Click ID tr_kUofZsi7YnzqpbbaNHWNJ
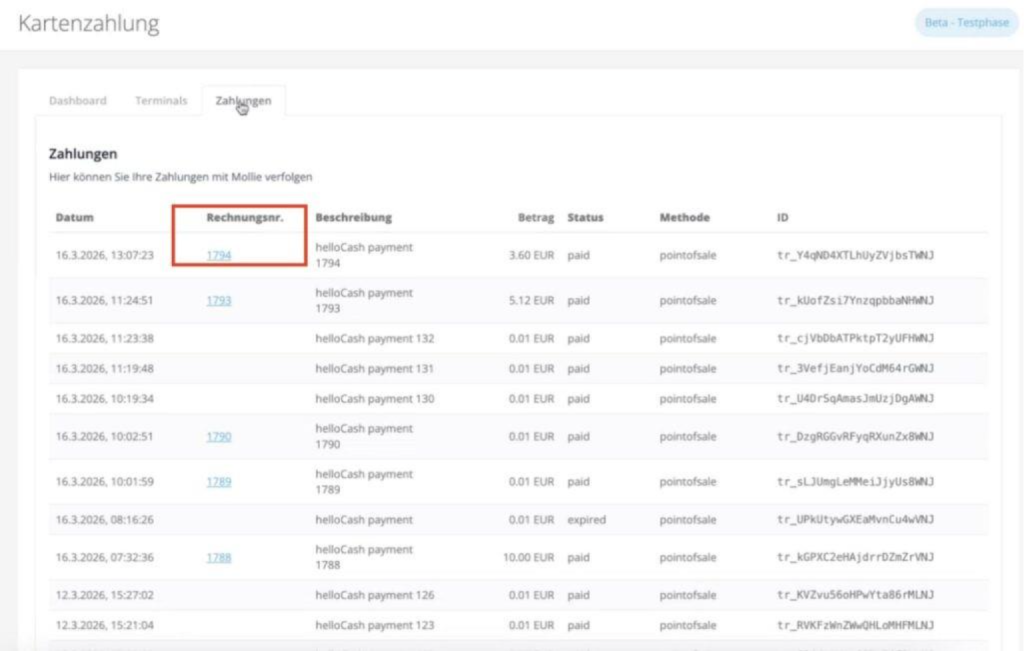 click(x=856, y=300)
